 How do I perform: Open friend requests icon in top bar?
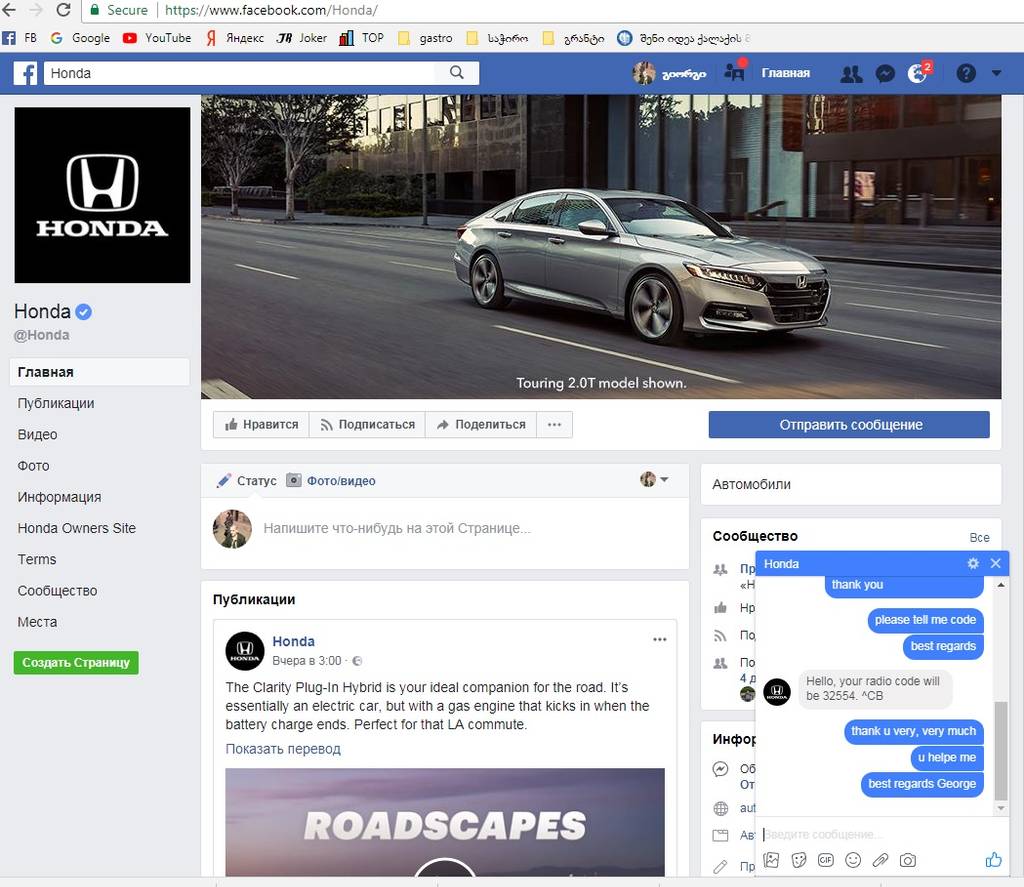850,73
